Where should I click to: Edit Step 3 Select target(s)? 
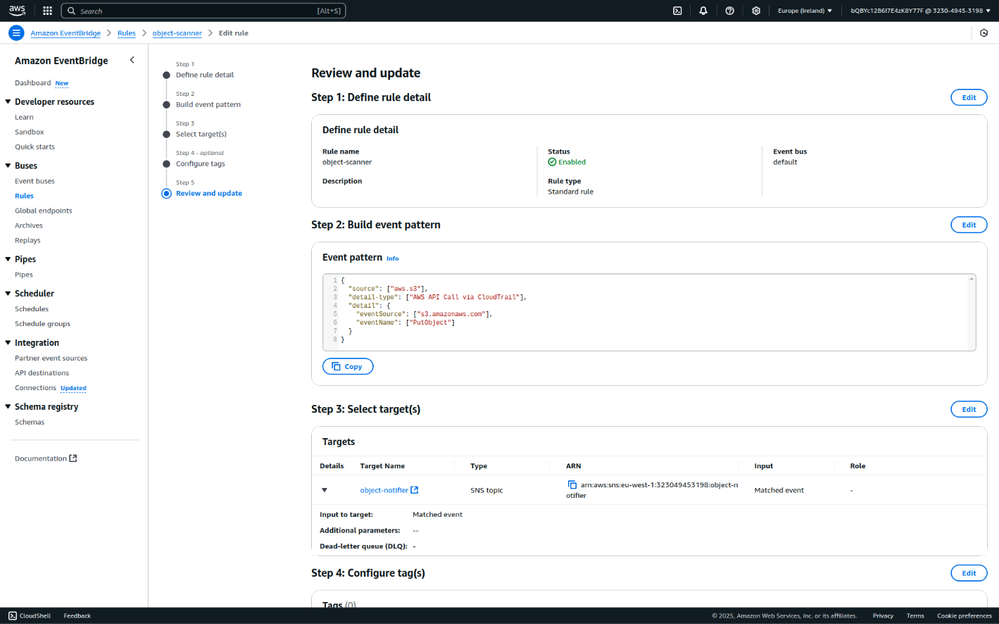pyautogui.click(x=968, y=409)
